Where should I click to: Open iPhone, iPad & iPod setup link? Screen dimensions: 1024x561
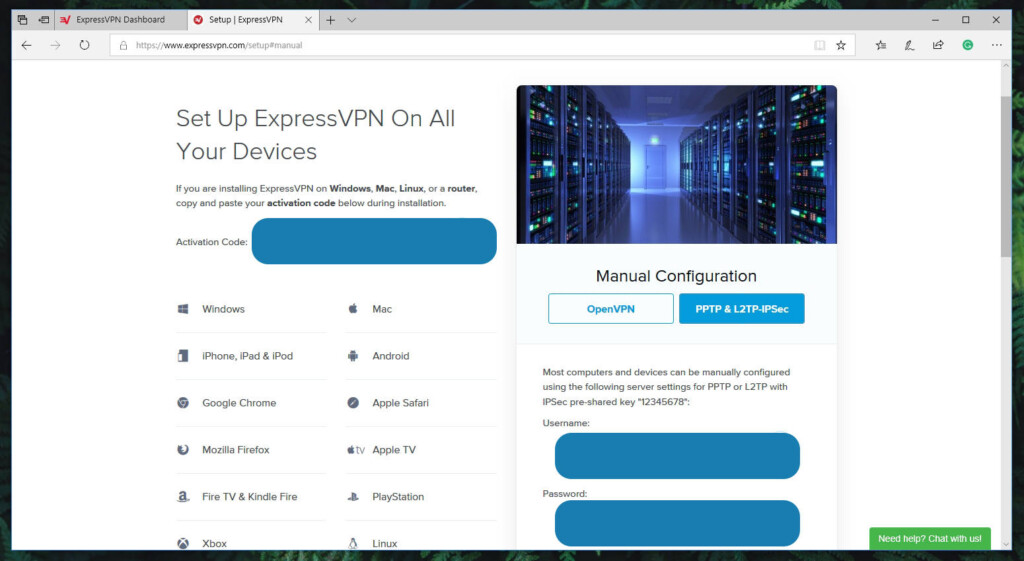point(248,356)
